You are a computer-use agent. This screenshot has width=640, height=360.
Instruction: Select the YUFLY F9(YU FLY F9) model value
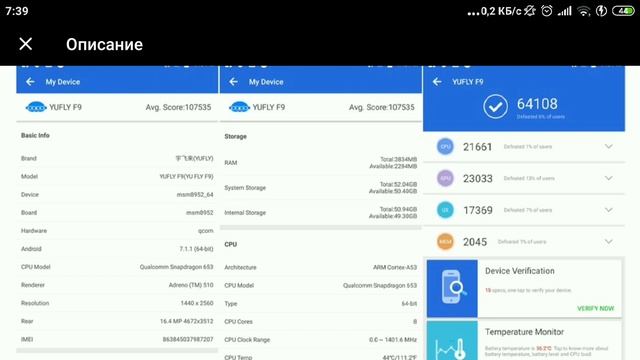coord(186,176)
